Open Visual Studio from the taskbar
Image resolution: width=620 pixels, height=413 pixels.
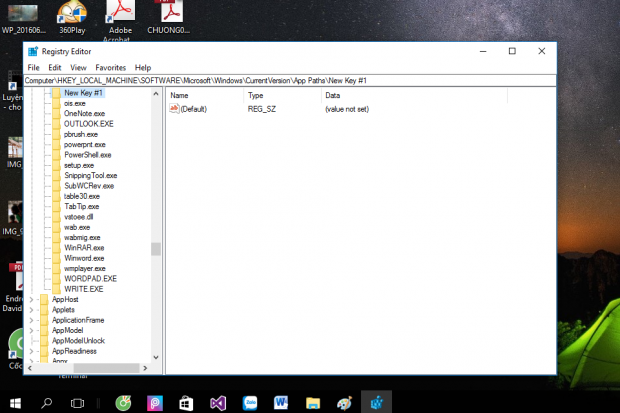[217, 402]
